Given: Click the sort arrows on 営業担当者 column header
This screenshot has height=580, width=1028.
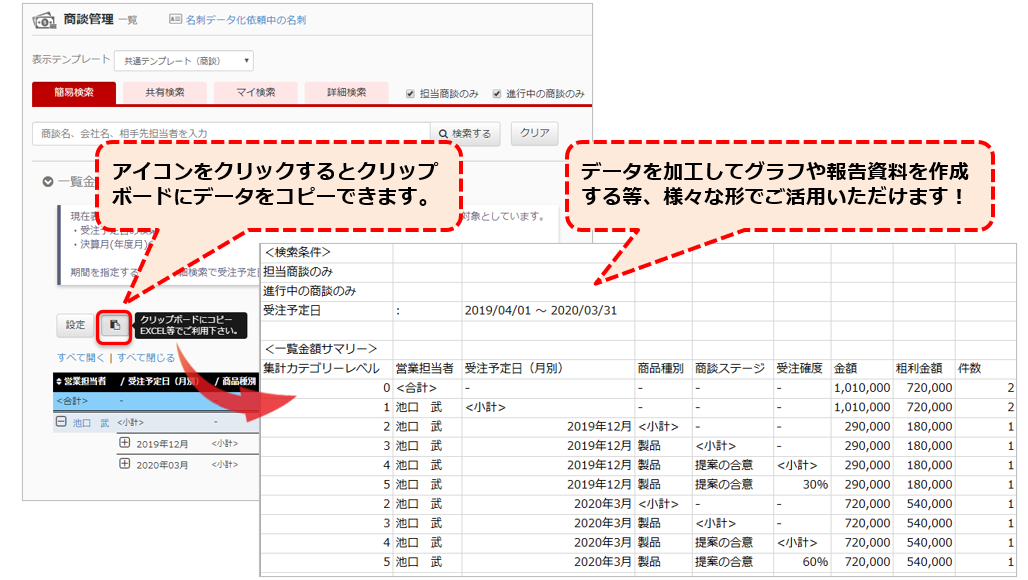Looking at the screenshot, I should click(x=60, y=381).
